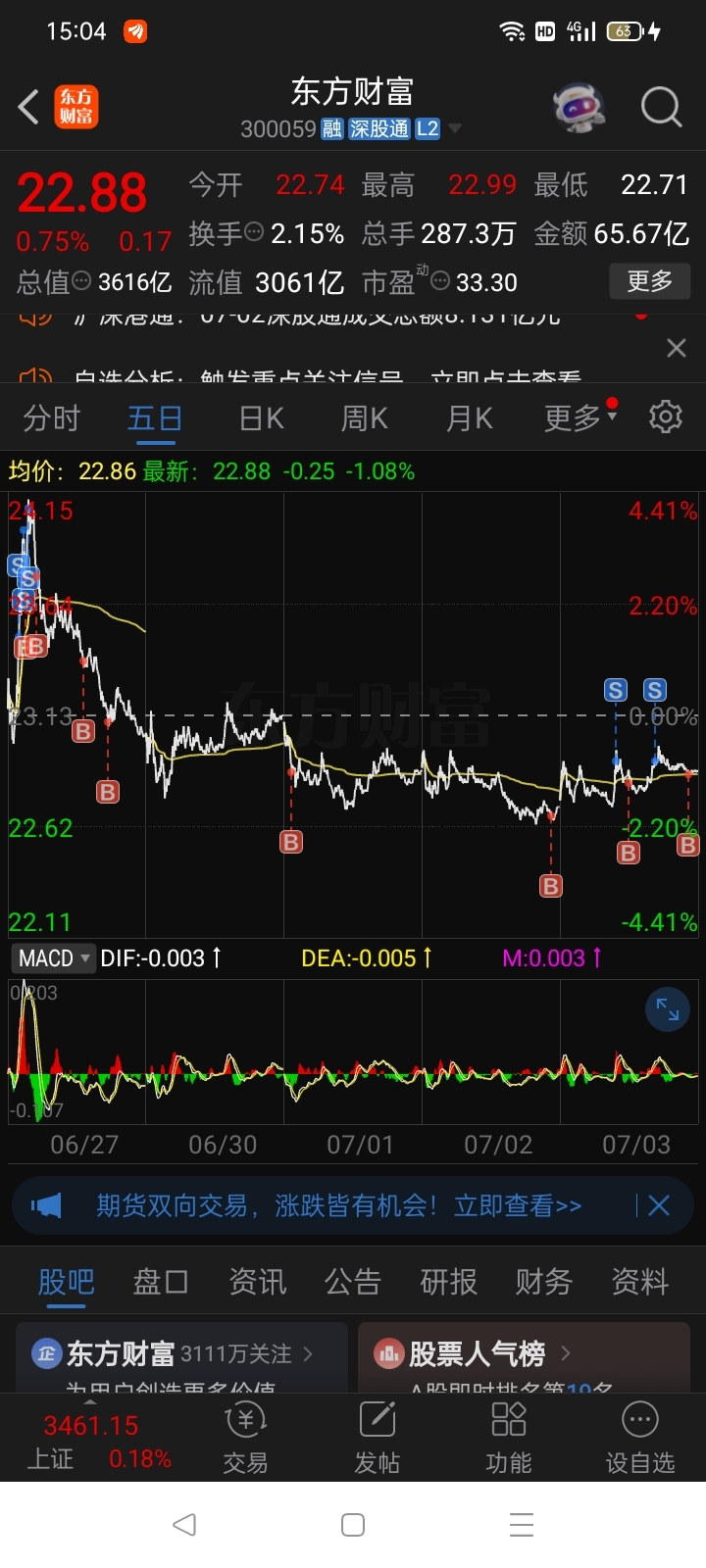The image size is (706, 1568).
Task: Open the robot assistant avatar
Action: click(x=580, y=107)
